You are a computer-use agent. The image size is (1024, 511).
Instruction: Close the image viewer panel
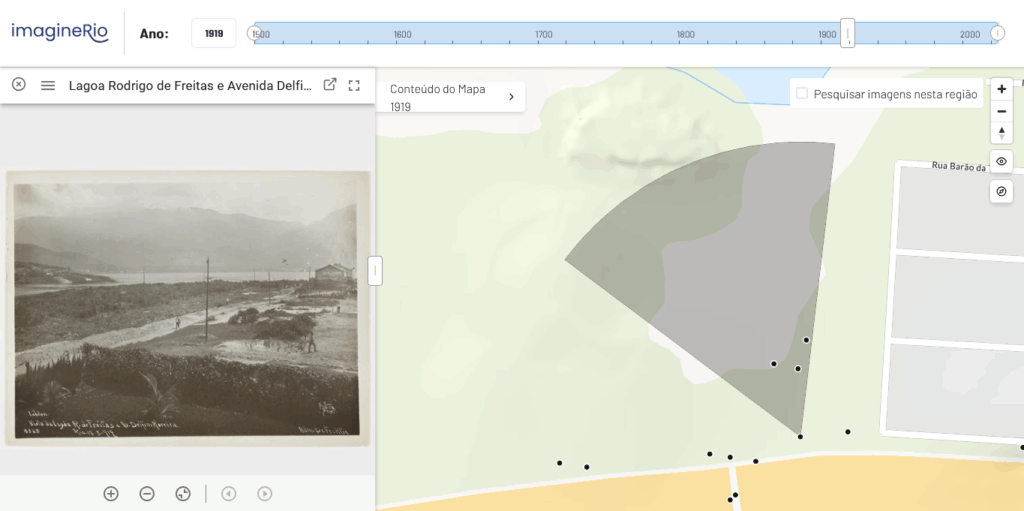(19, 85)
